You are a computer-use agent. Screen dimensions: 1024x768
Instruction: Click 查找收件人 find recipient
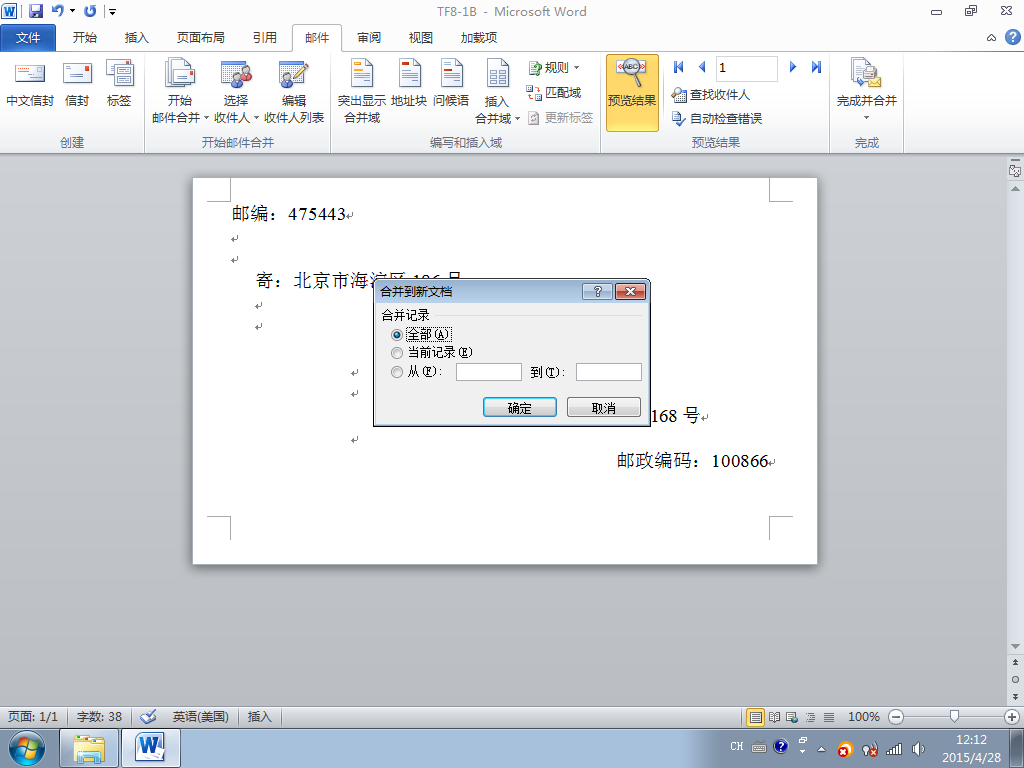[x=711, y=95]
